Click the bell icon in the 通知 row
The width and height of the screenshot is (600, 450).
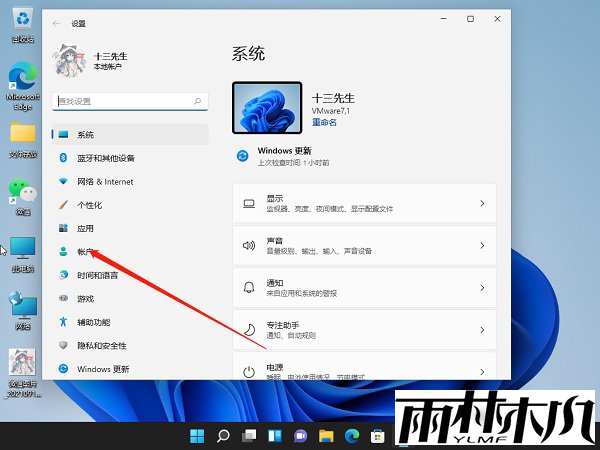coord(249,287)
